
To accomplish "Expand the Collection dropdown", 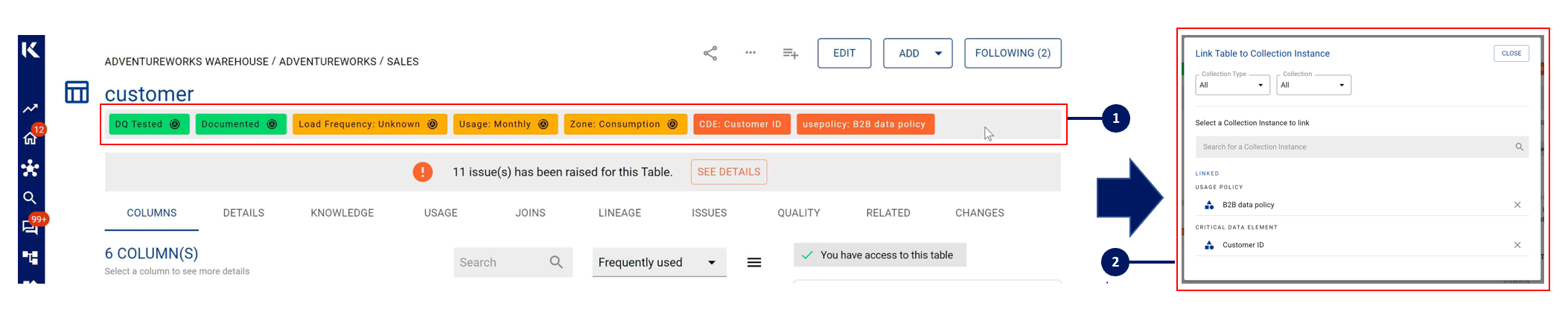I will pos(1313,86).
